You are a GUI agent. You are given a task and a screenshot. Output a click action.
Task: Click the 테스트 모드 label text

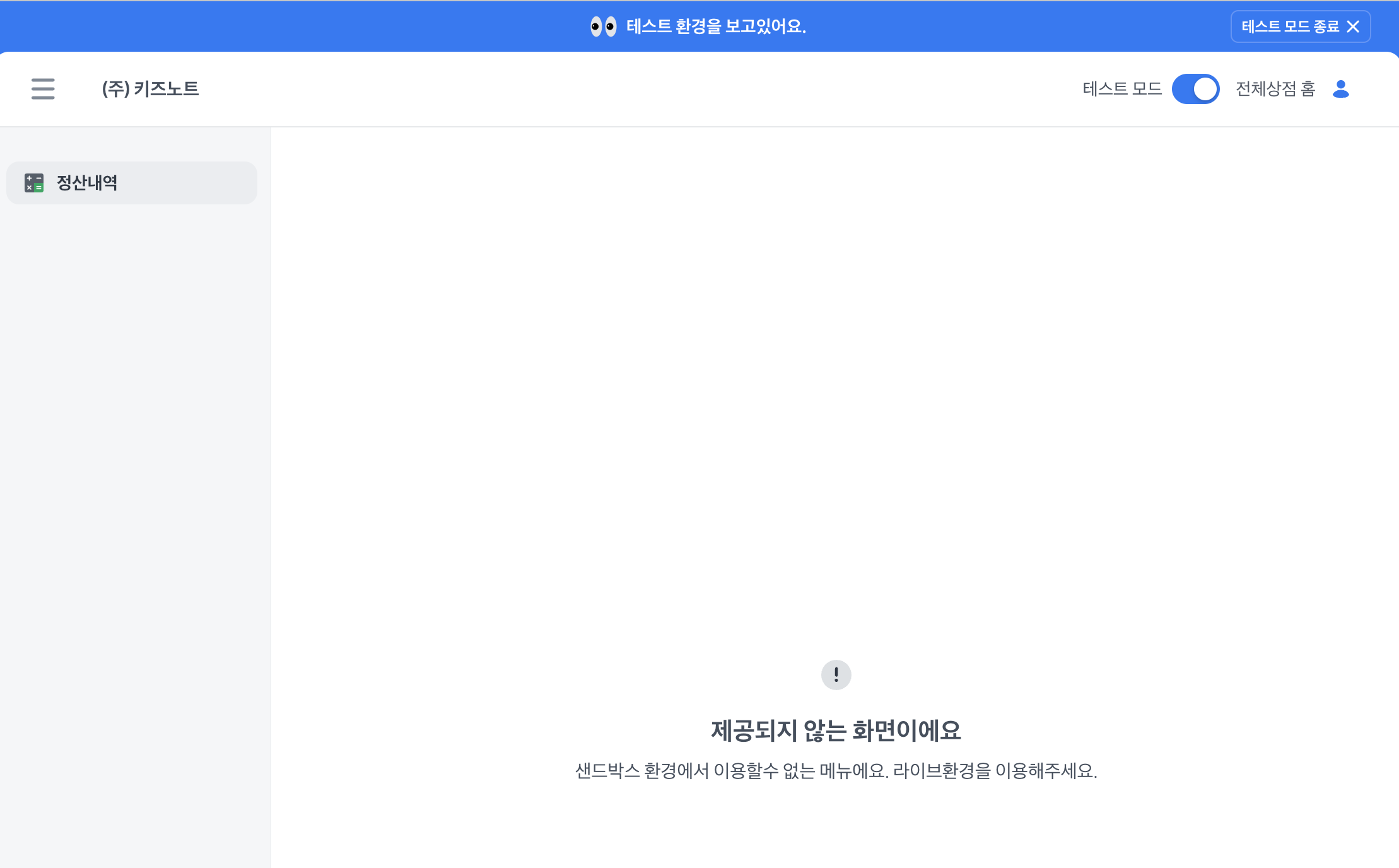tap(1122, 89)
